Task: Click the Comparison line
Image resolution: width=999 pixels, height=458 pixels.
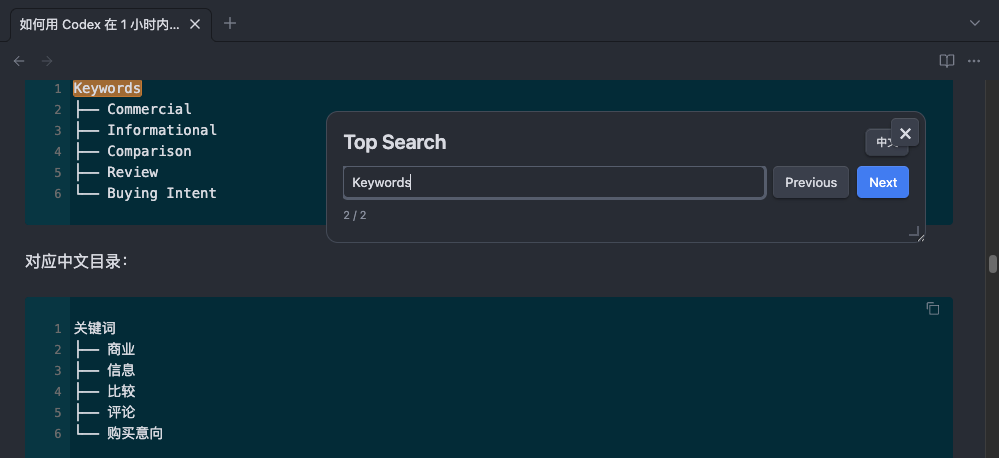Action: click(x=149, y=151)
